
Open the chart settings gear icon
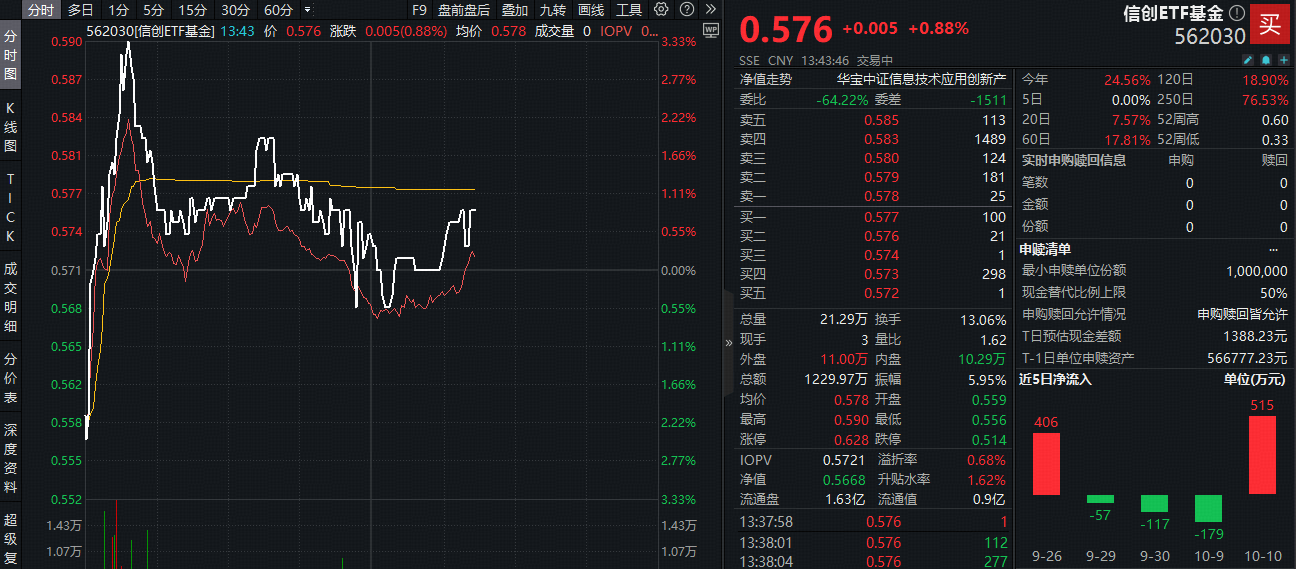point(661,10)
